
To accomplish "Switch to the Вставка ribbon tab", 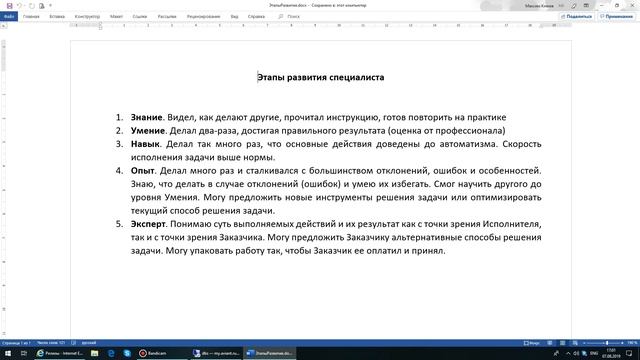I will click(57, 17).
